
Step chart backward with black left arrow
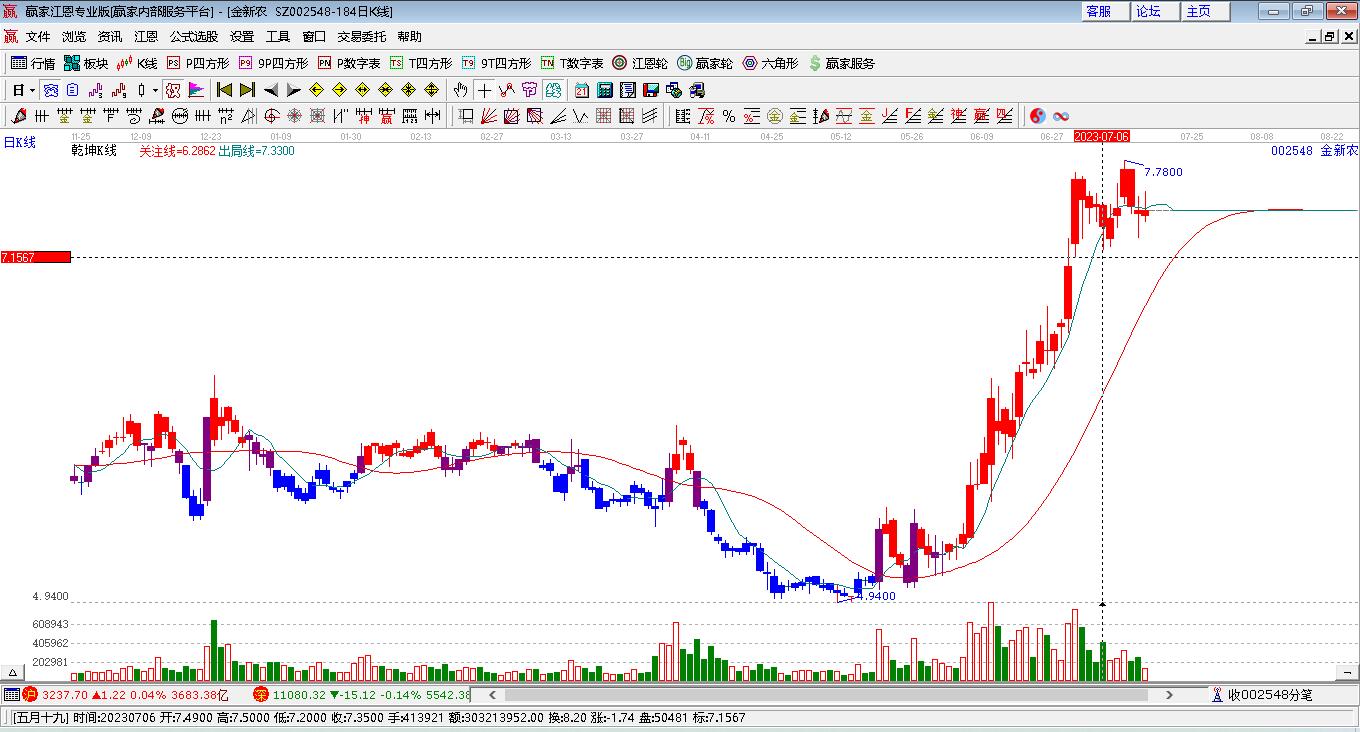[x=270, y=90]
